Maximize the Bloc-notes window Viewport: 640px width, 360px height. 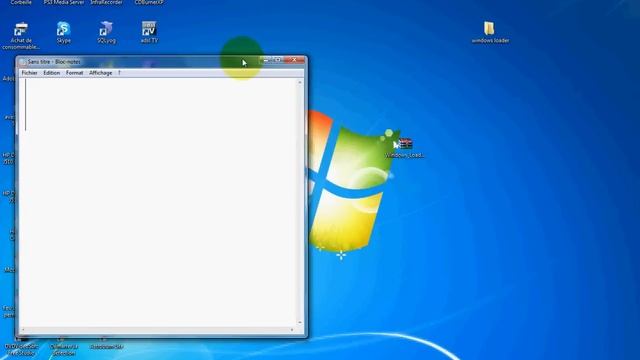point(278,60)
